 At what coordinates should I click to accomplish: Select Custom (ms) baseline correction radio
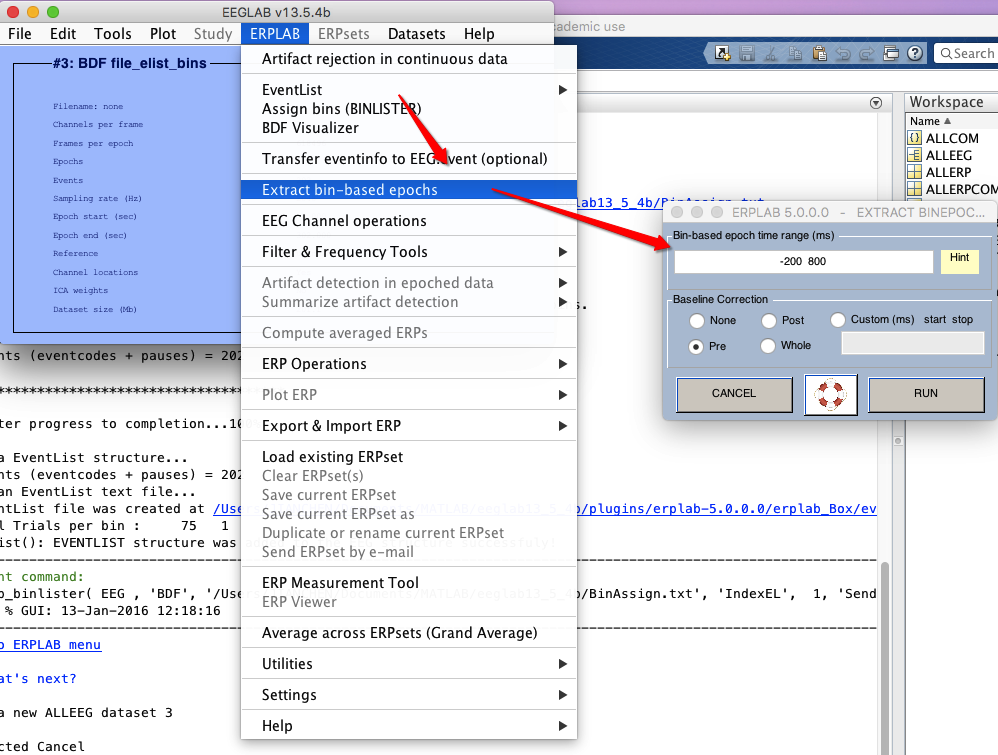point(838,320)
